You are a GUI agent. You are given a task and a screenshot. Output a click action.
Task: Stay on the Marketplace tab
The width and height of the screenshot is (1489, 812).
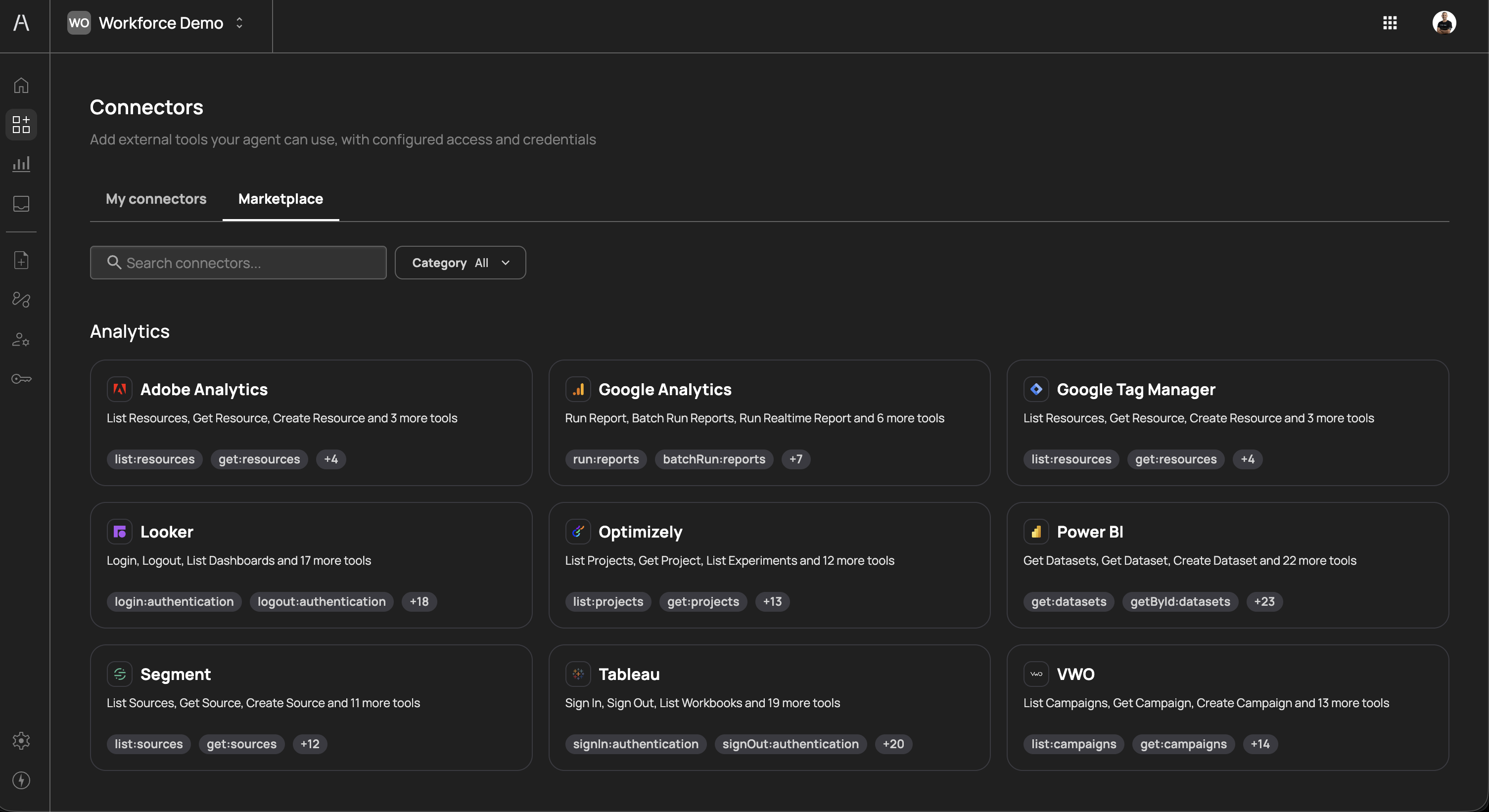[x=280, y=199]
